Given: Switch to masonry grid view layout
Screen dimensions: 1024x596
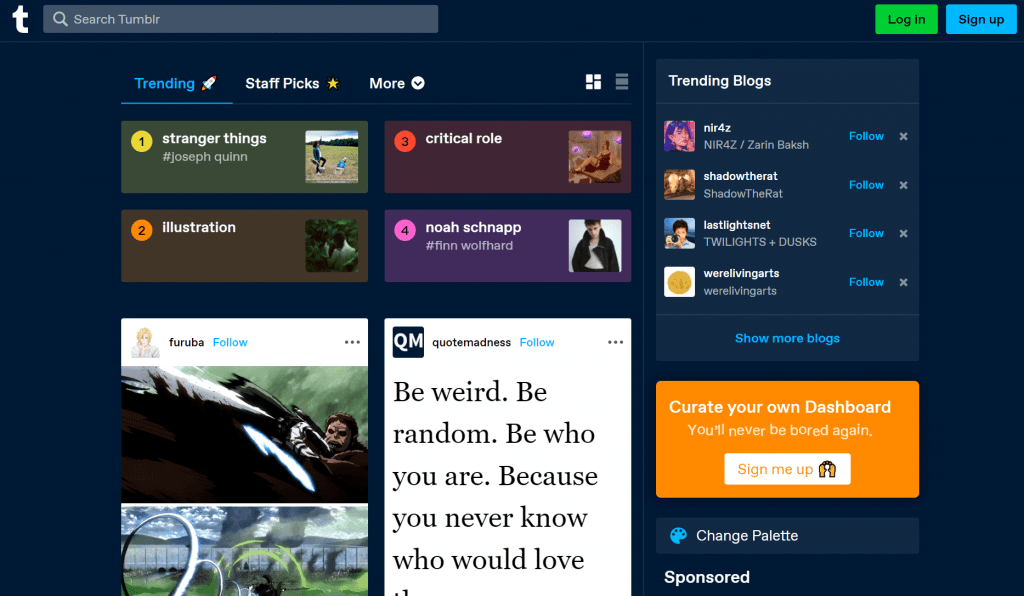Looking at the screenshot, I should point(592,82).
